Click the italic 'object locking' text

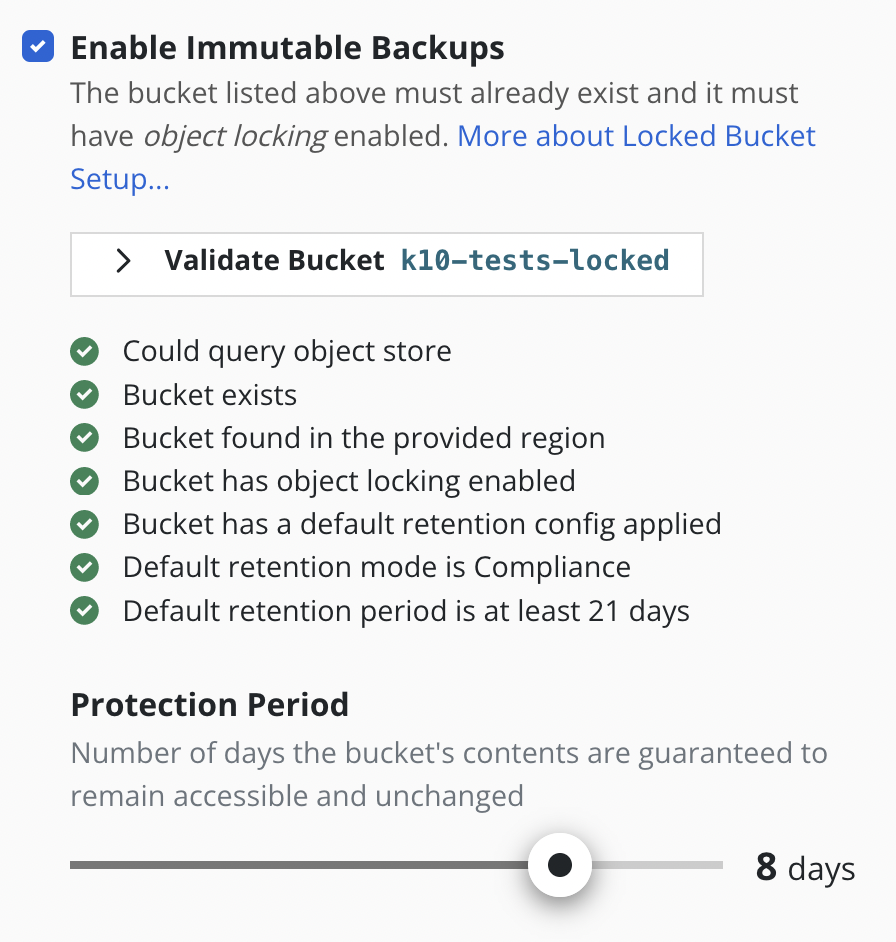(x=235, y=136)
